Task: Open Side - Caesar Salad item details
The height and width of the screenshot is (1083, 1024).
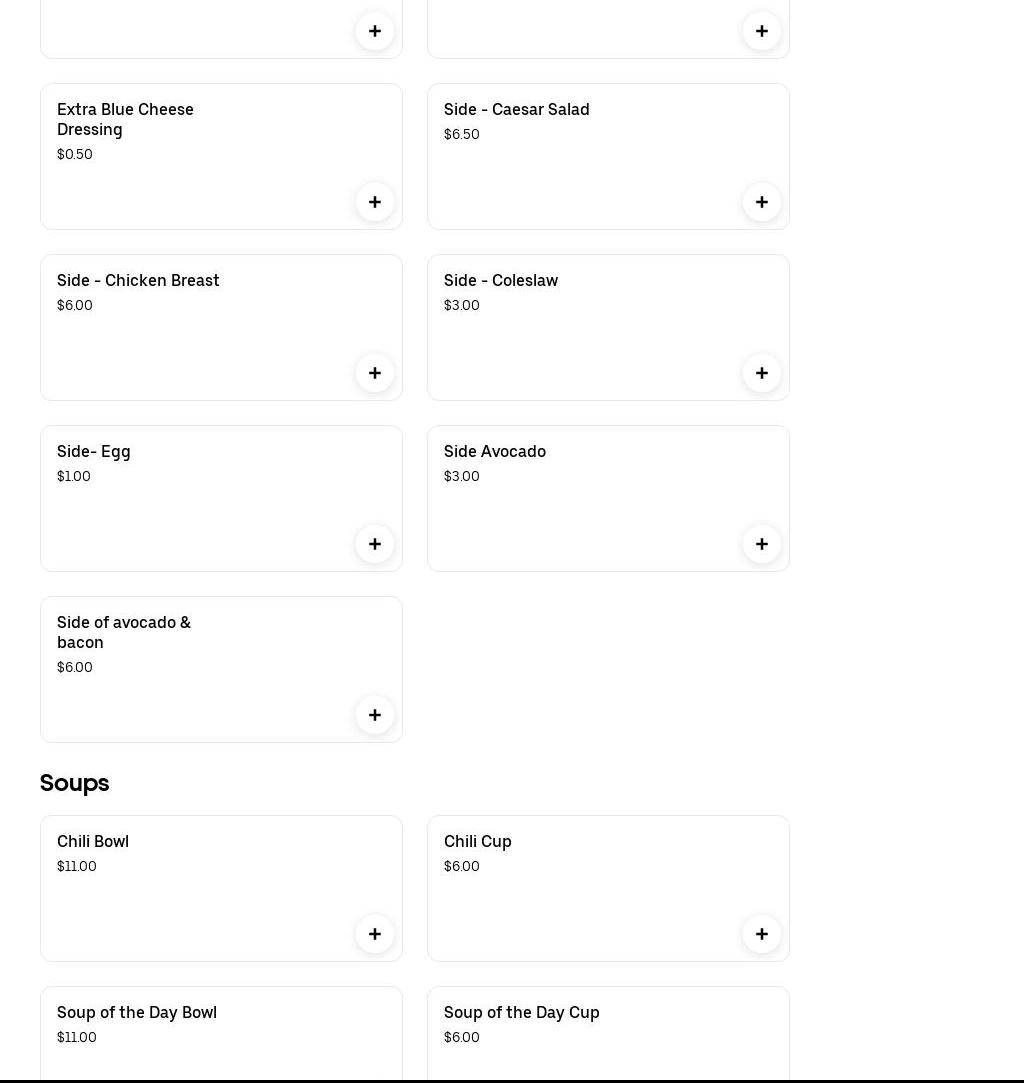Action: point(516,110)
